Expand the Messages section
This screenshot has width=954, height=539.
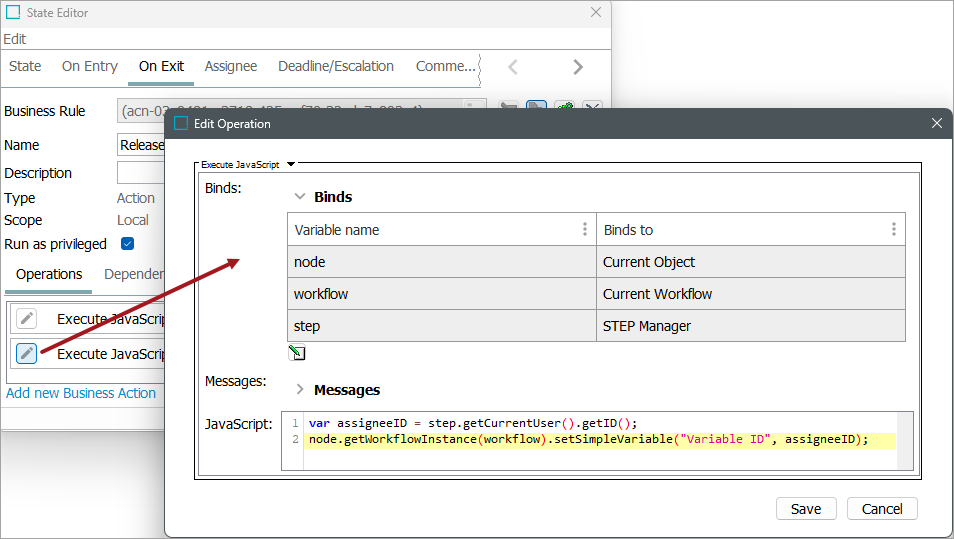pos(300,390)
